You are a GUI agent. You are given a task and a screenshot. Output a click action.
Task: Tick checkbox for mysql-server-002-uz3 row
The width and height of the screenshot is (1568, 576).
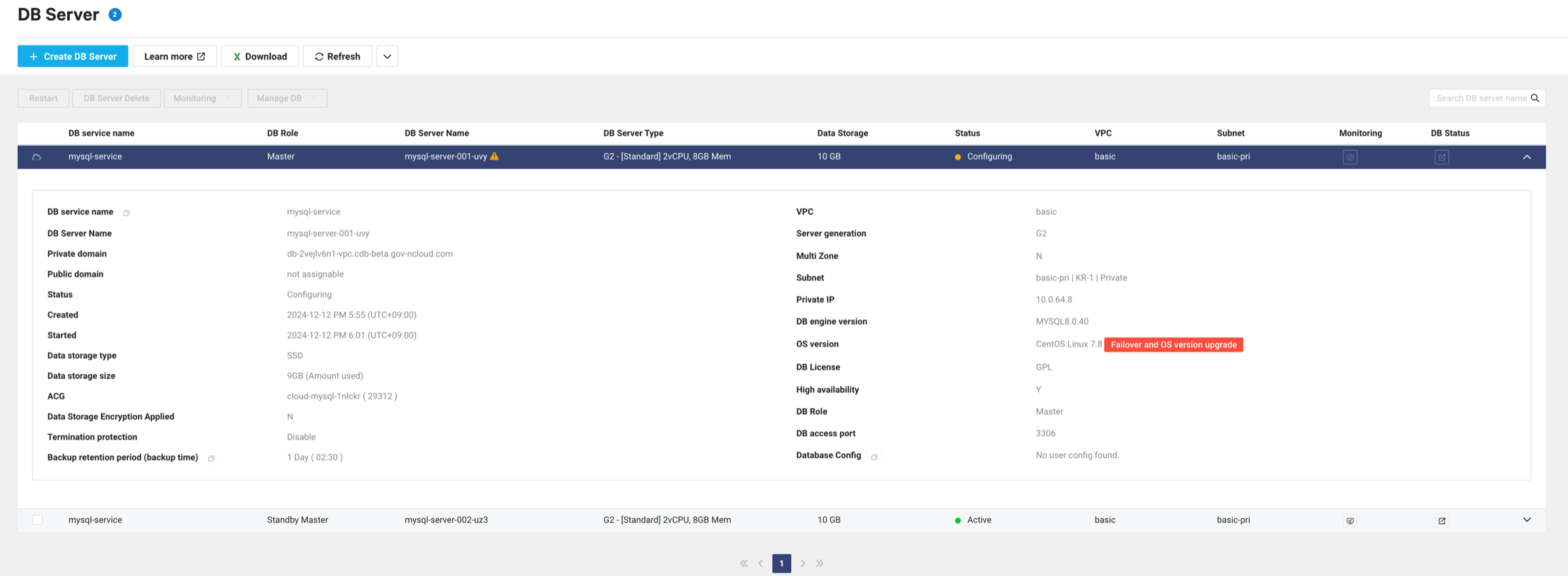[37, 520]
